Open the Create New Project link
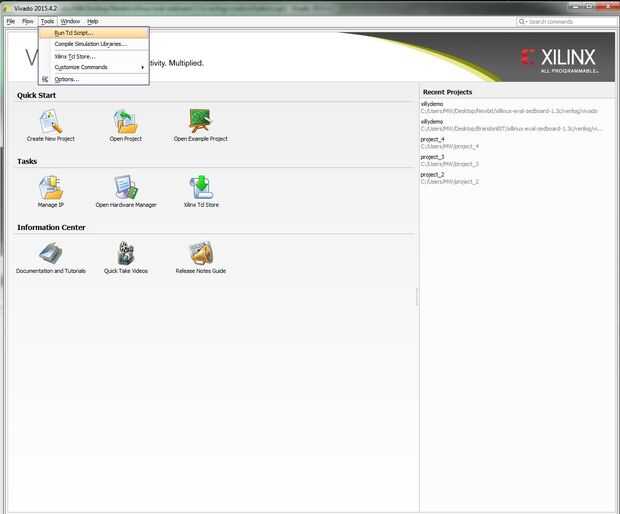Screen dimensions: 620x514 click(51, 139)
